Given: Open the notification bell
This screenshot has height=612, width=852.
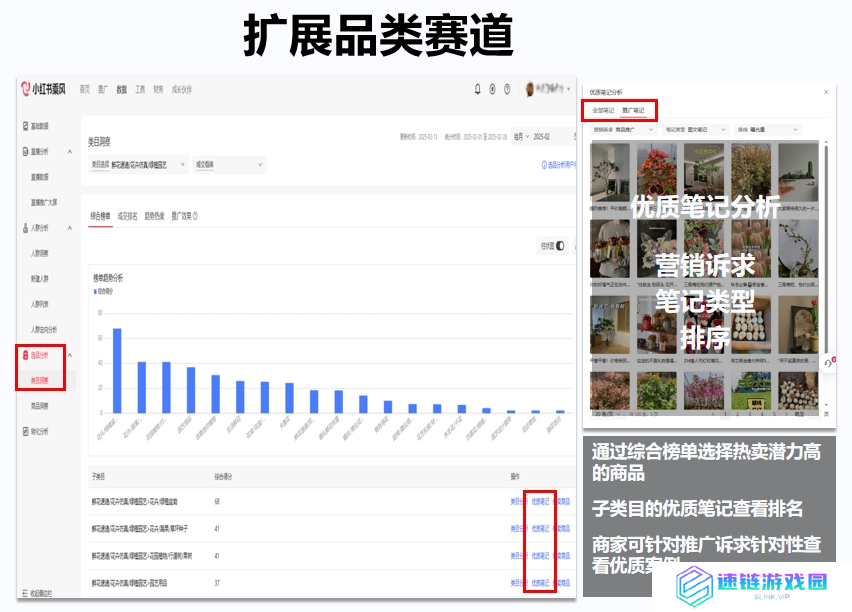Looking at the screenshot, I should point(478,89).
